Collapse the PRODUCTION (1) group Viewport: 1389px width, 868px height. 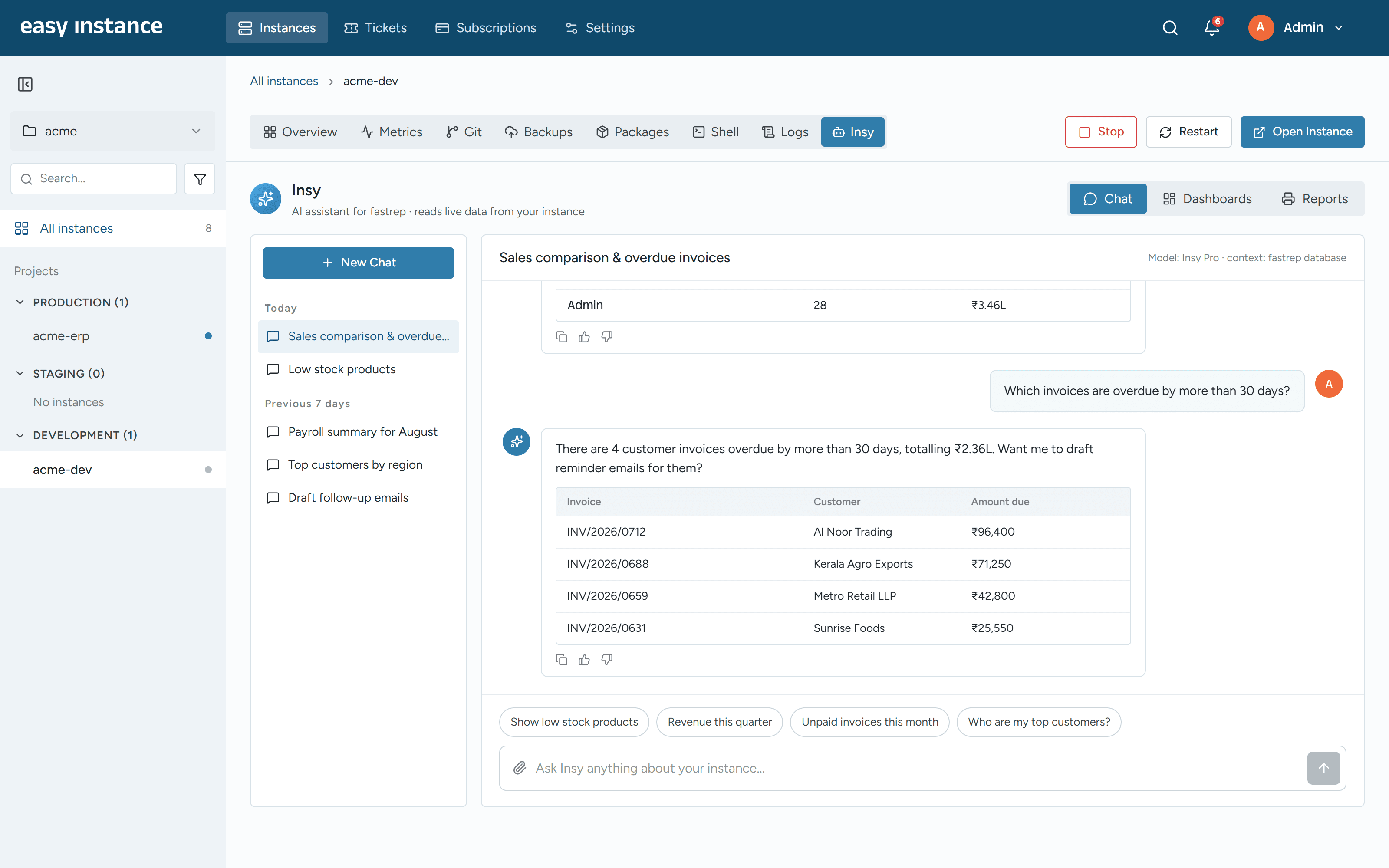(x=20, y=302)
